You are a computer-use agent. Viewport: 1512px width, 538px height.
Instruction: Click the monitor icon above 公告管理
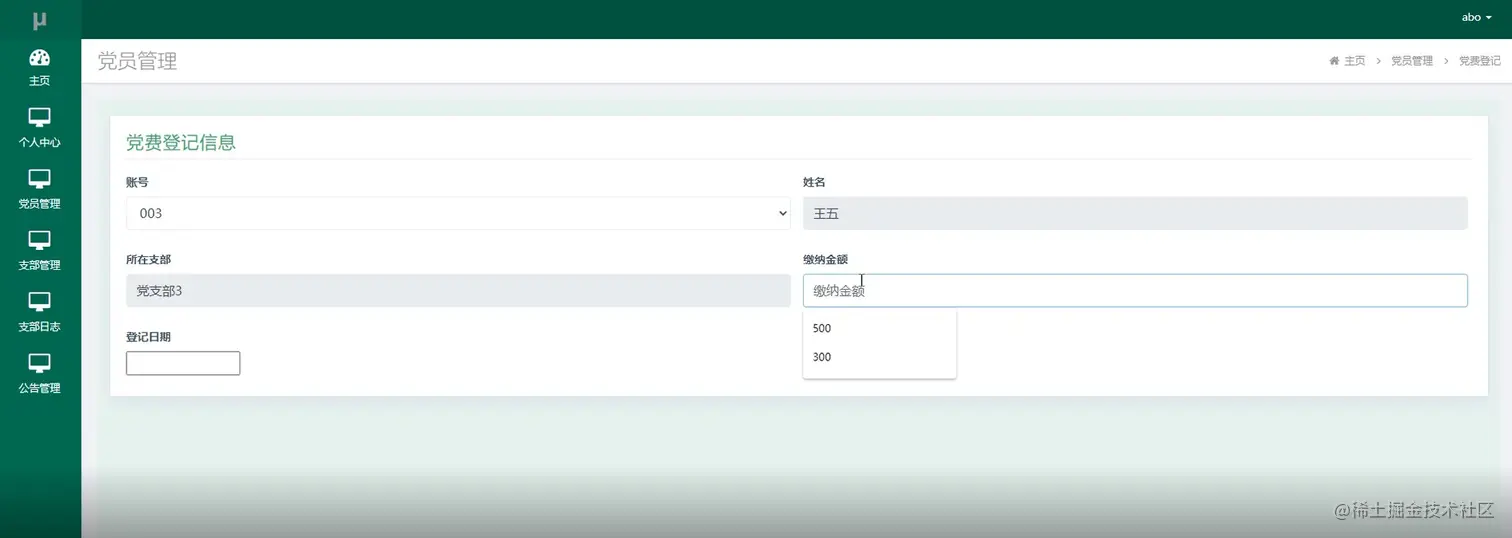[x=39, y=363]
